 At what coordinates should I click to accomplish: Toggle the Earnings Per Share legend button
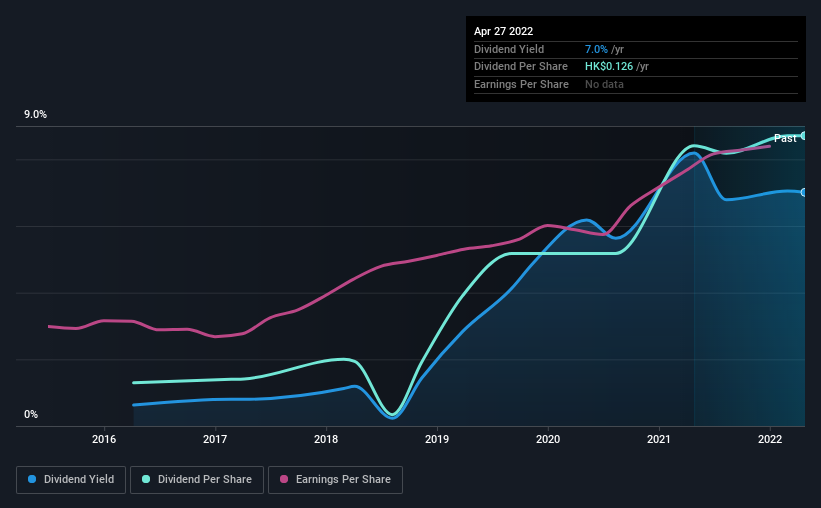pos(335,479)
